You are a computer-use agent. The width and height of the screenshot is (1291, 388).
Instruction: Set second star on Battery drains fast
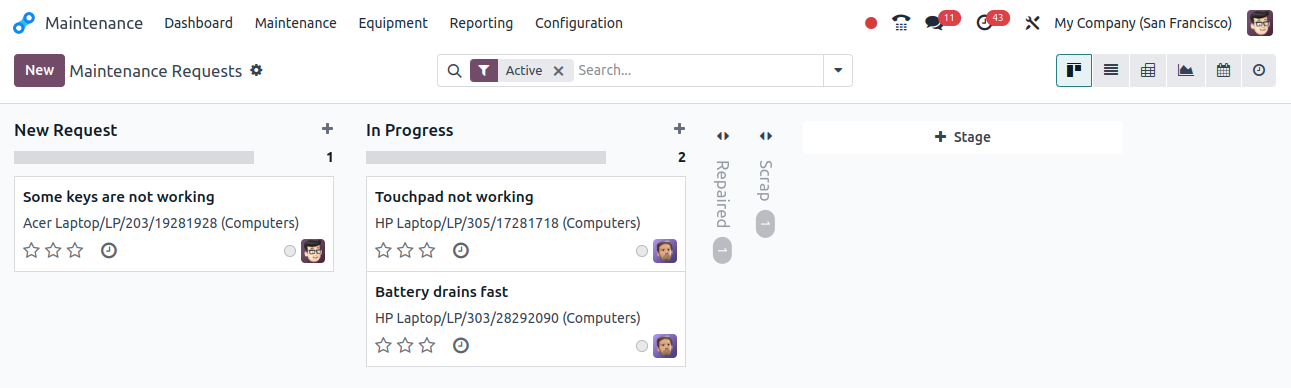coord(405,345)
